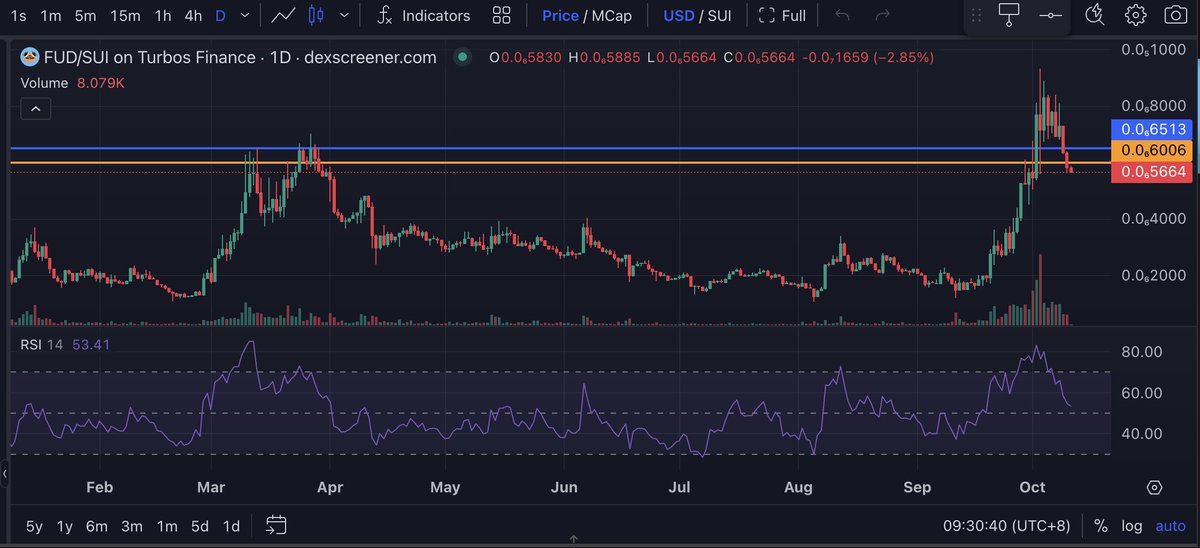This screenshot has width=1200, height=548.
Task: Toggle log scale mode
Action: pyautogui.click(x=1132, y=525)
